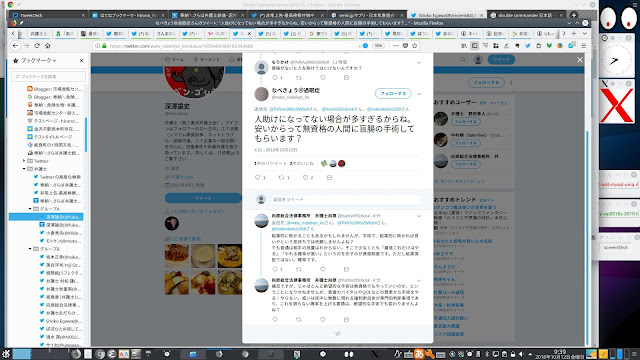Open new tab in Firefox tab strip

click(x=573, y=33)
